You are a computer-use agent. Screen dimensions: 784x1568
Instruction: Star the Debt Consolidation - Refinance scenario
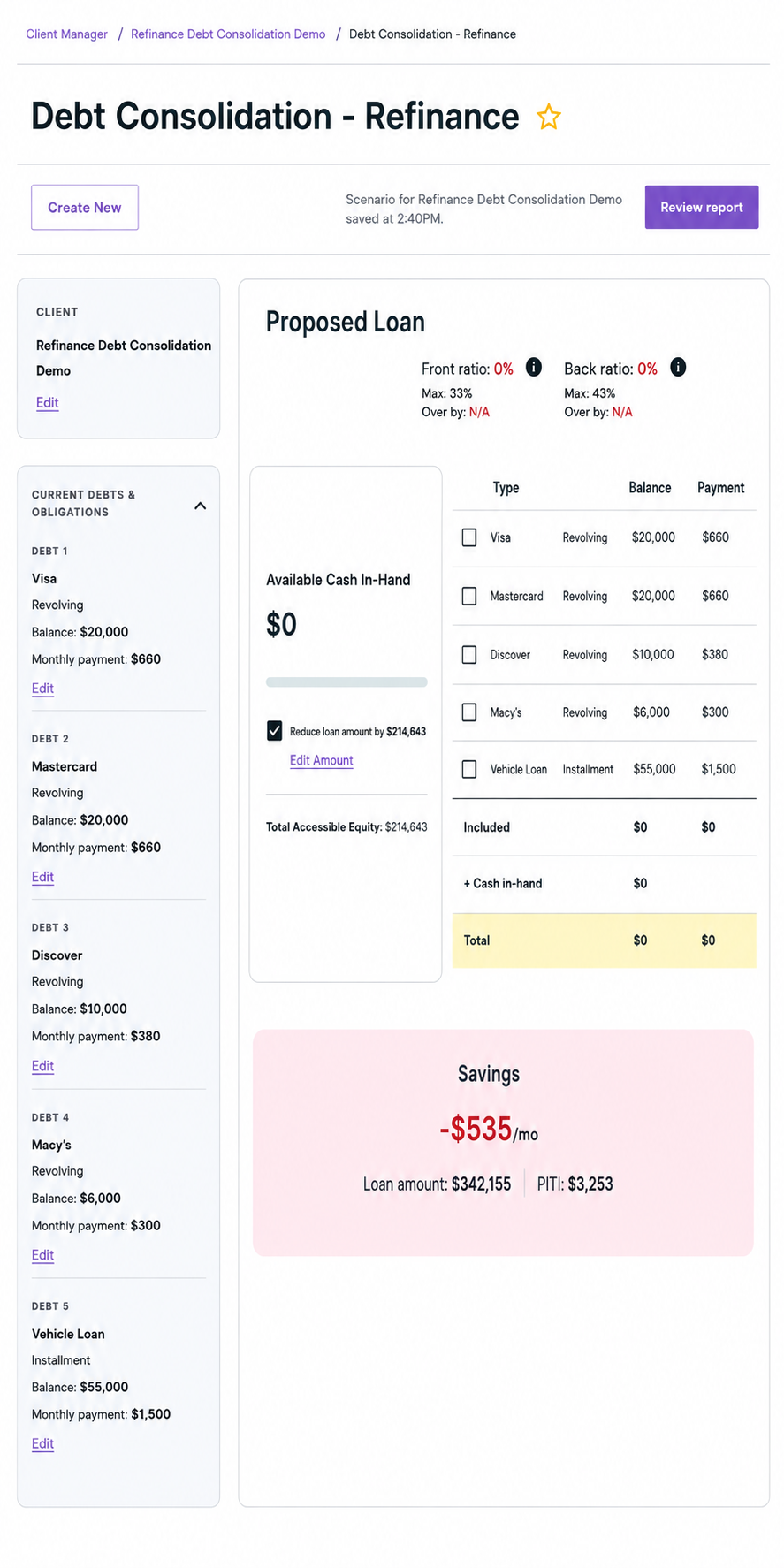point(549,117)
